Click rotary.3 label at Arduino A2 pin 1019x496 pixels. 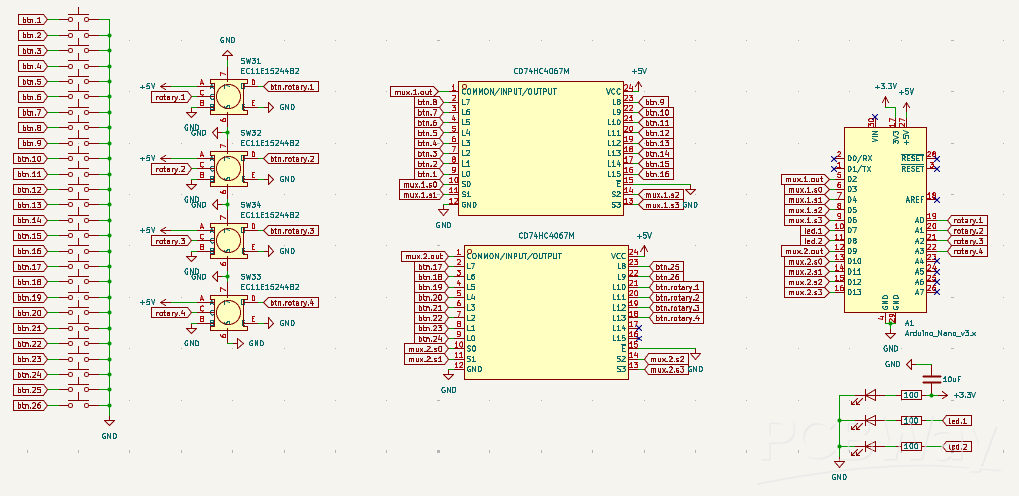pyautogui.click(x=968, y=241)
